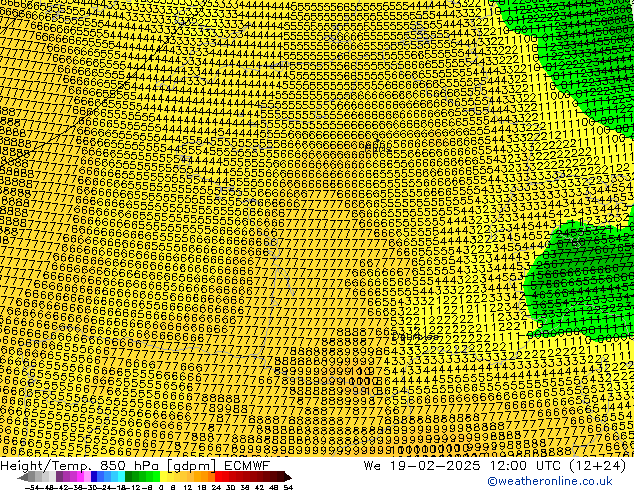The width and height of the screenshot is (634, 490).
Task: Pick the cyan legend swatch
Action: pos(121,477)
